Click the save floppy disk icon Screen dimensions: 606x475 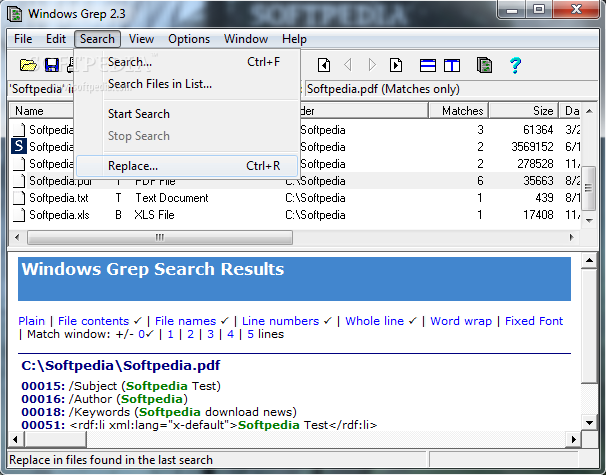pyautogui.click(x=52, y=65)
